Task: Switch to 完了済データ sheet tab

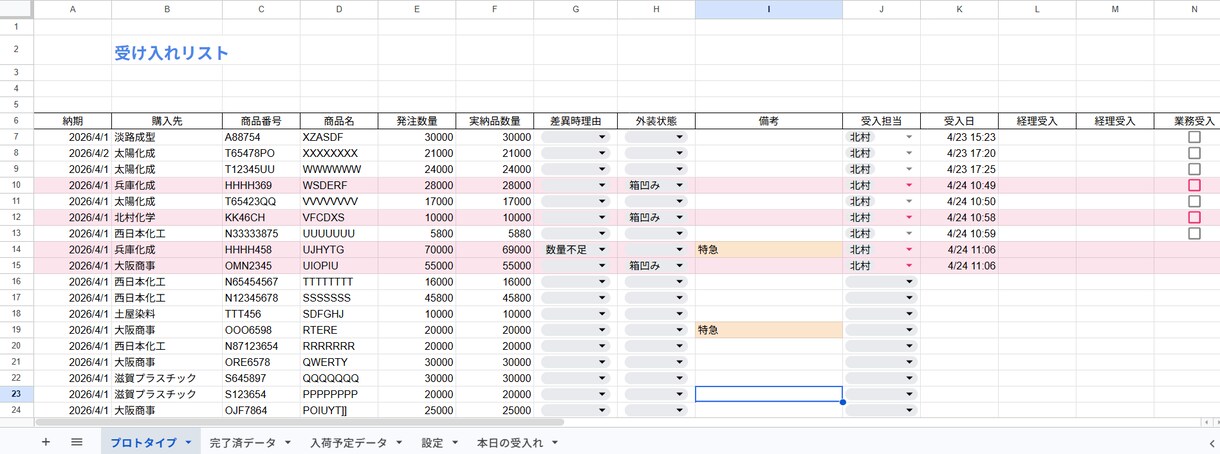Action: (243, 442)
